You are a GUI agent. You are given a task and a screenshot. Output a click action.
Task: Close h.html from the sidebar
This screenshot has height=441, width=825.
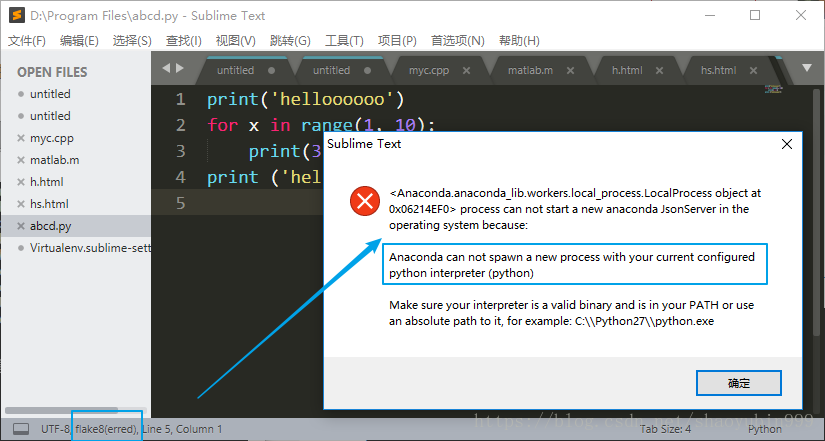coord(21,182)
